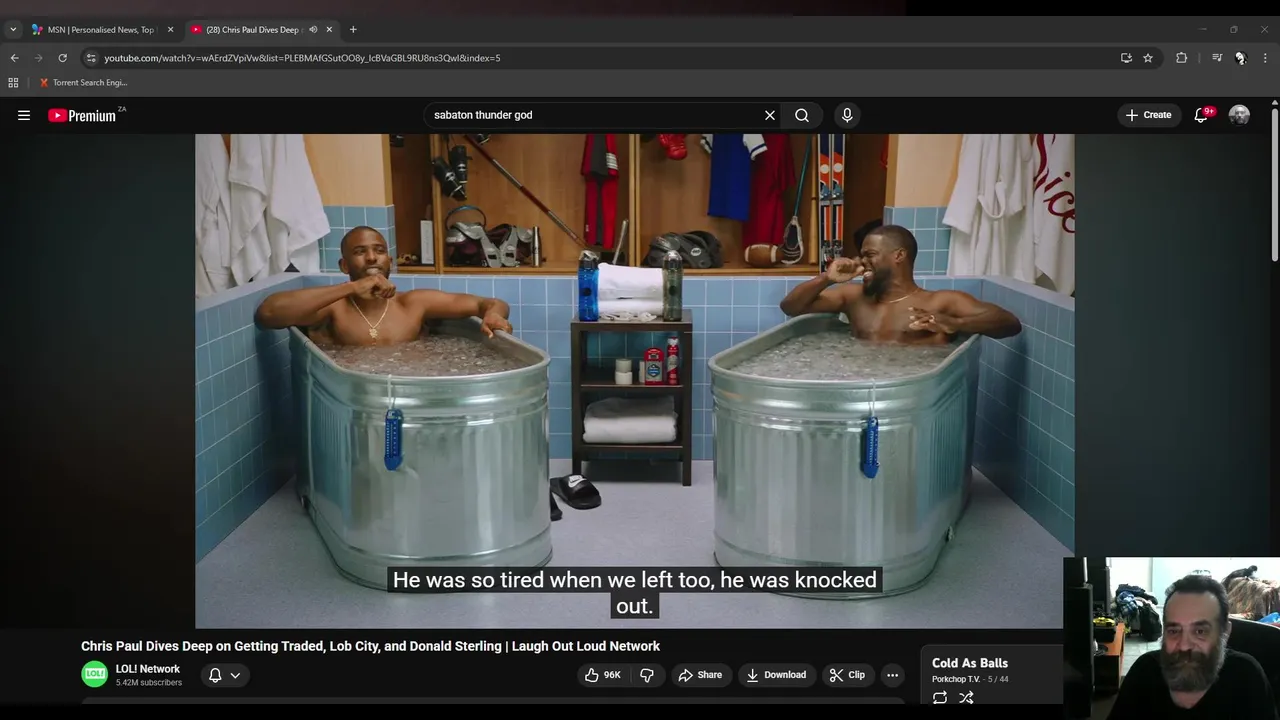Open the apps grid in the bookmarks bar
Viewport: 1280px width, 720px height.
13,83
